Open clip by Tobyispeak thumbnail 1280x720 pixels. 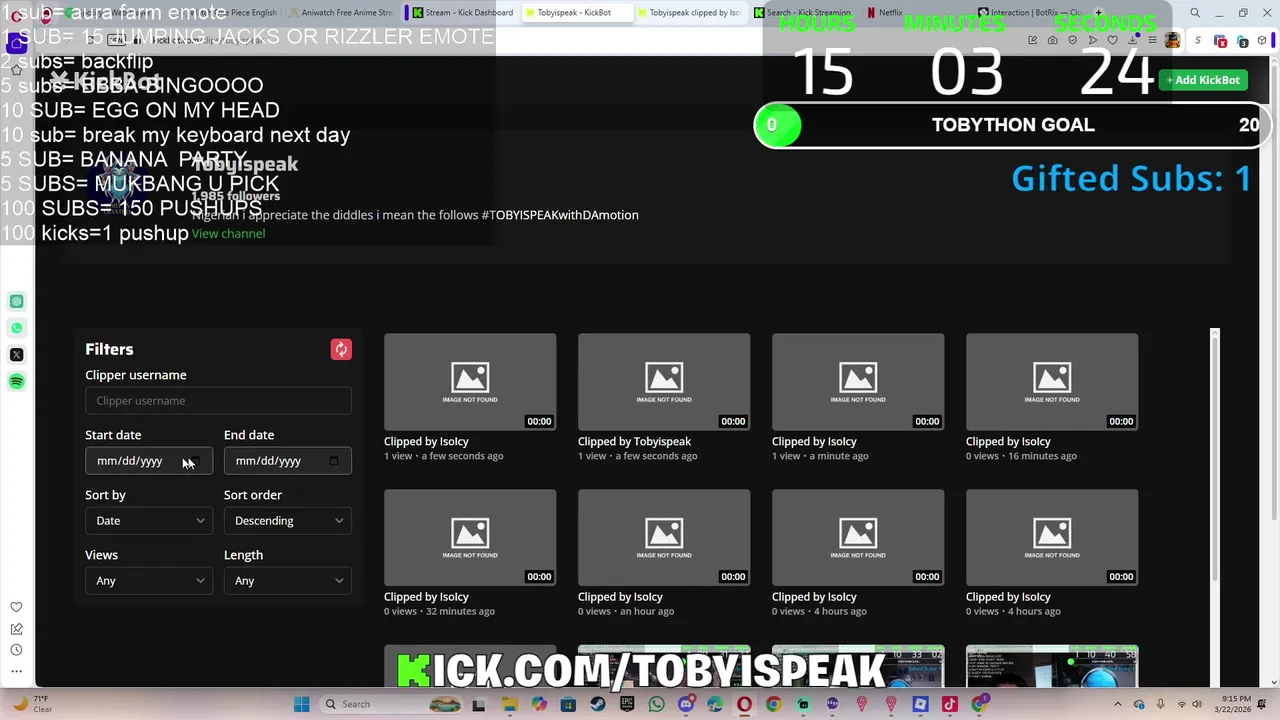pos(664,381)
